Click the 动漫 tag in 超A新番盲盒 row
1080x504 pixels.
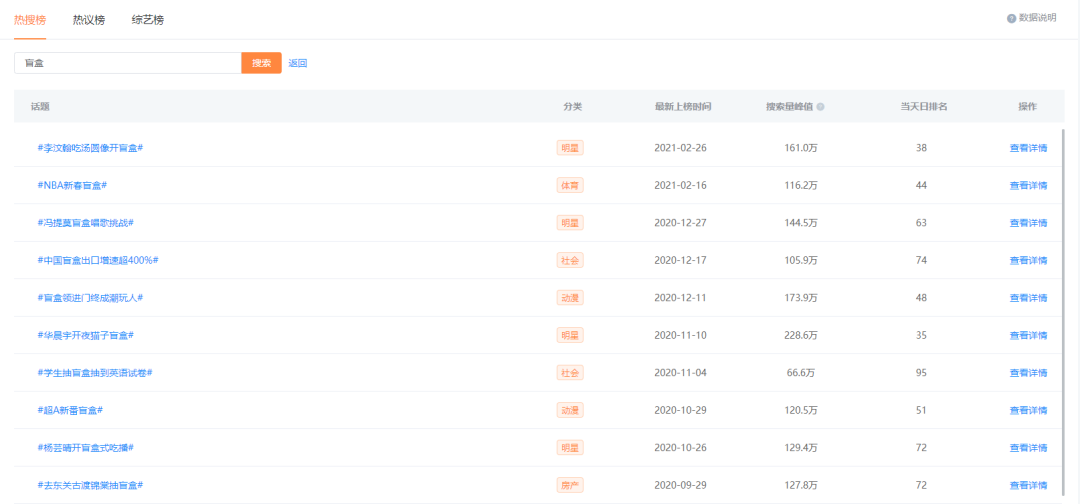[570, 410]
